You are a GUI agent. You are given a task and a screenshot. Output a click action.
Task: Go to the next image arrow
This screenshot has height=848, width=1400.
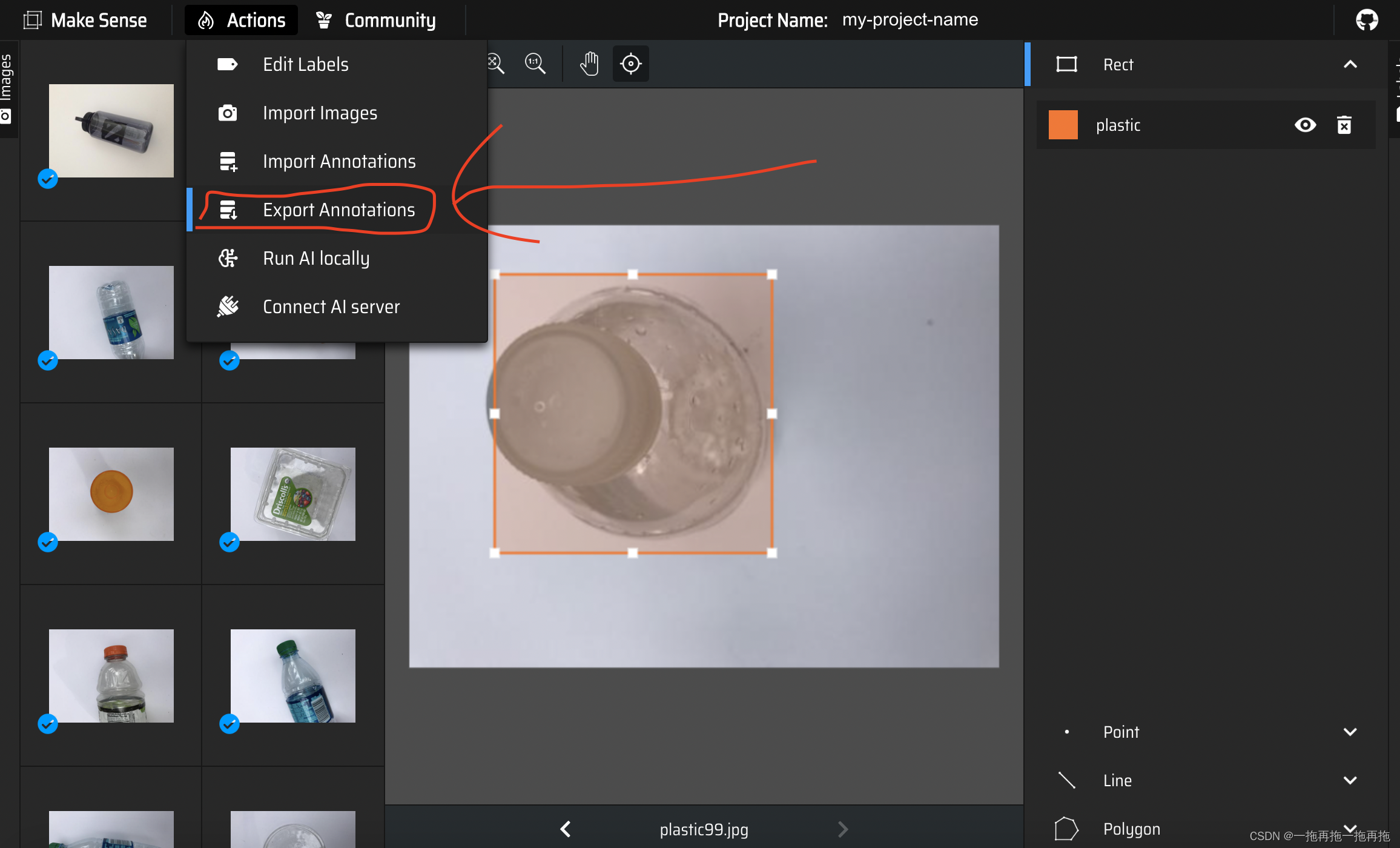coord(843,829)
